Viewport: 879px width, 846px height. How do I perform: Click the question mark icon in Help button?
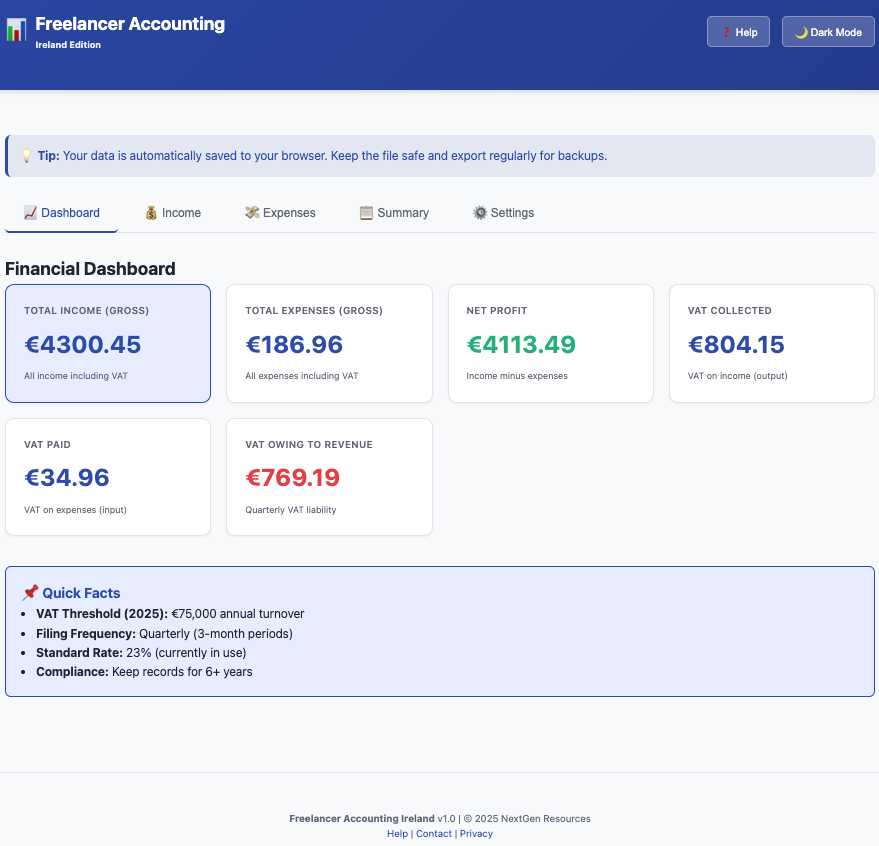(x=726, y=33)
